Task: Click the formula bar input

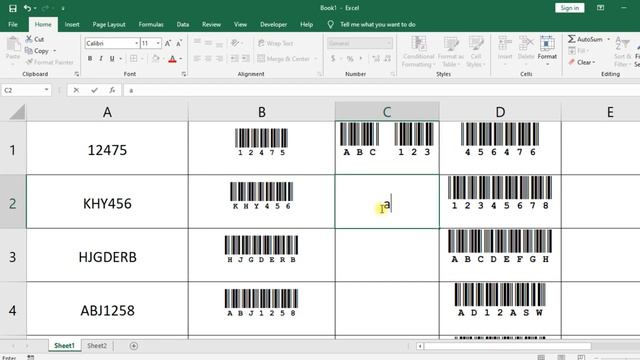Action: 382,90
